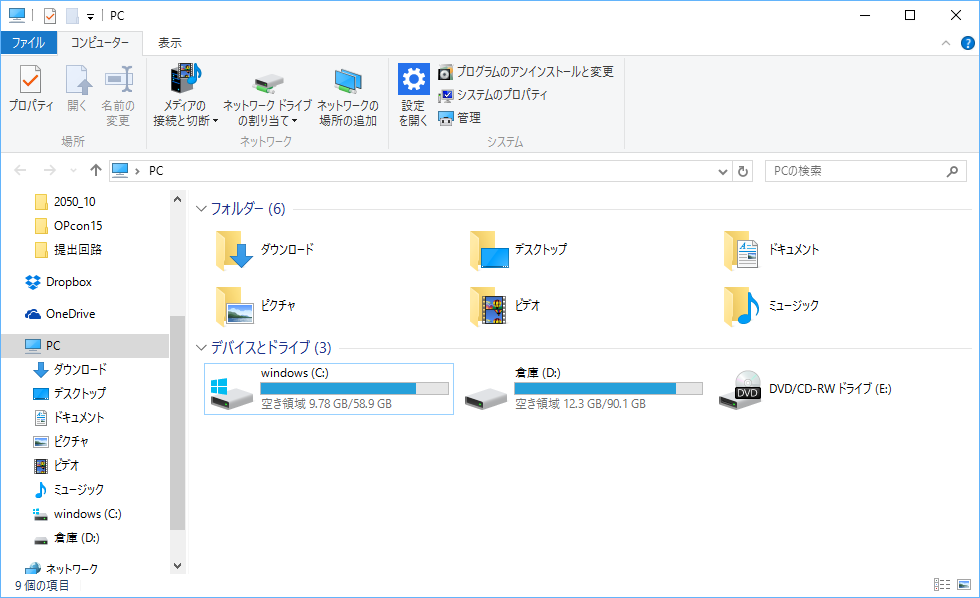Click the forward navigation arrow
The height and width of the screenshot is (598, 980).
tap(49, 170)
